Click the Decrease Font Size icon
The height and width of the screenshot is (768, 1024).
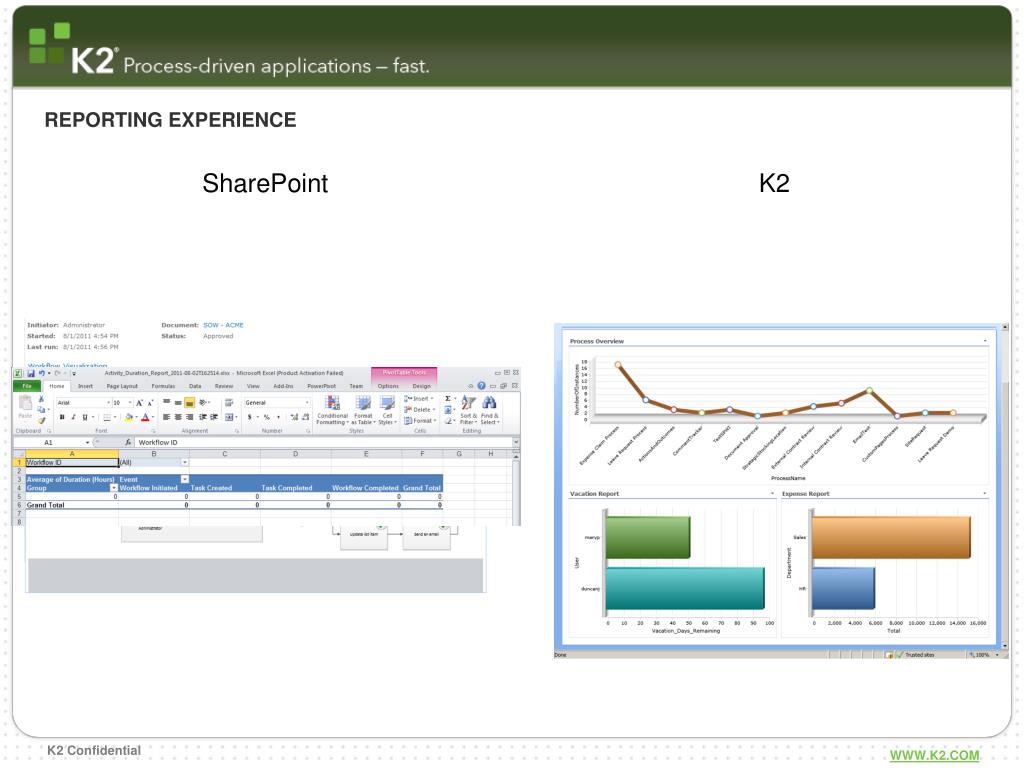150,403
